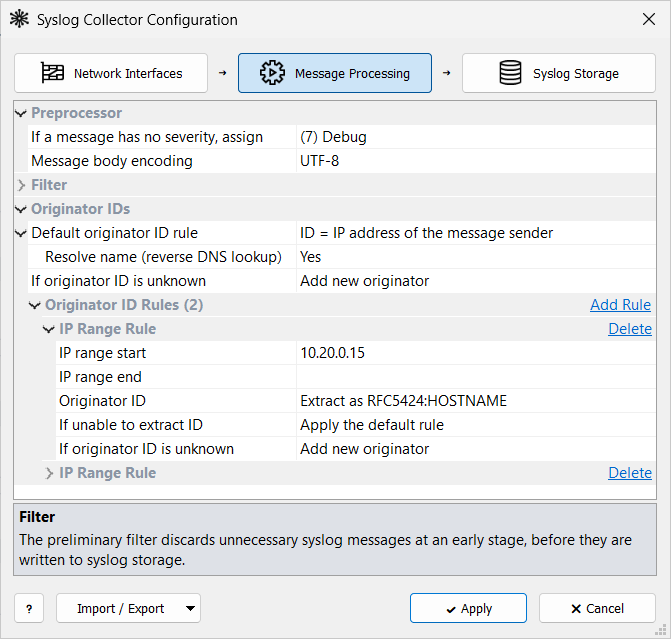Select 'If a message has no severity, assign' row
The width and height of the screenshot is (671, 639).
coord(341,137)
